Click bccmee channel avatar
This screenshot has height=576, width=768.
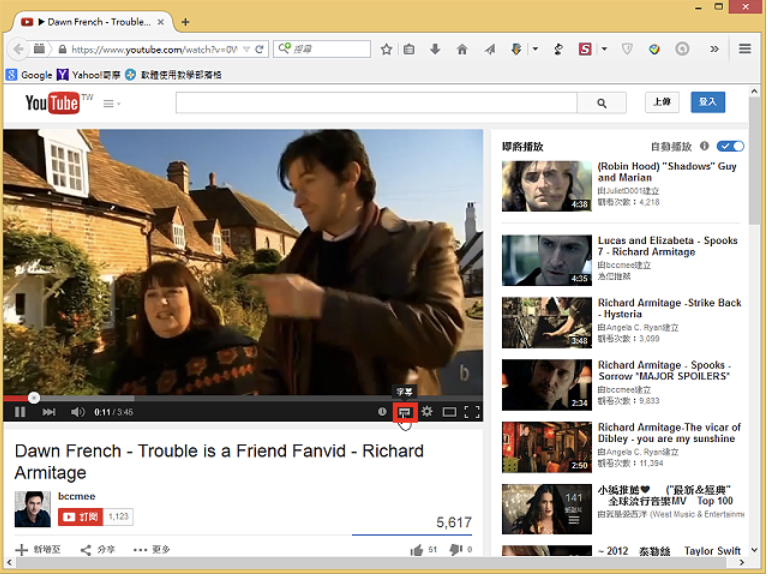(32, 509)
